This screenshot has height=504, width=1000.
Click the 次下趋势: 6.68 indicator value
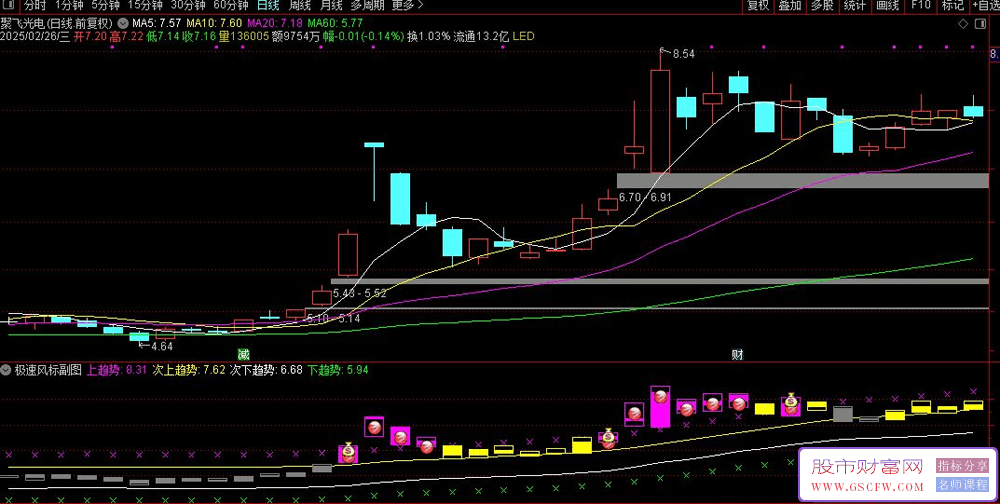[x=266, y=370]
